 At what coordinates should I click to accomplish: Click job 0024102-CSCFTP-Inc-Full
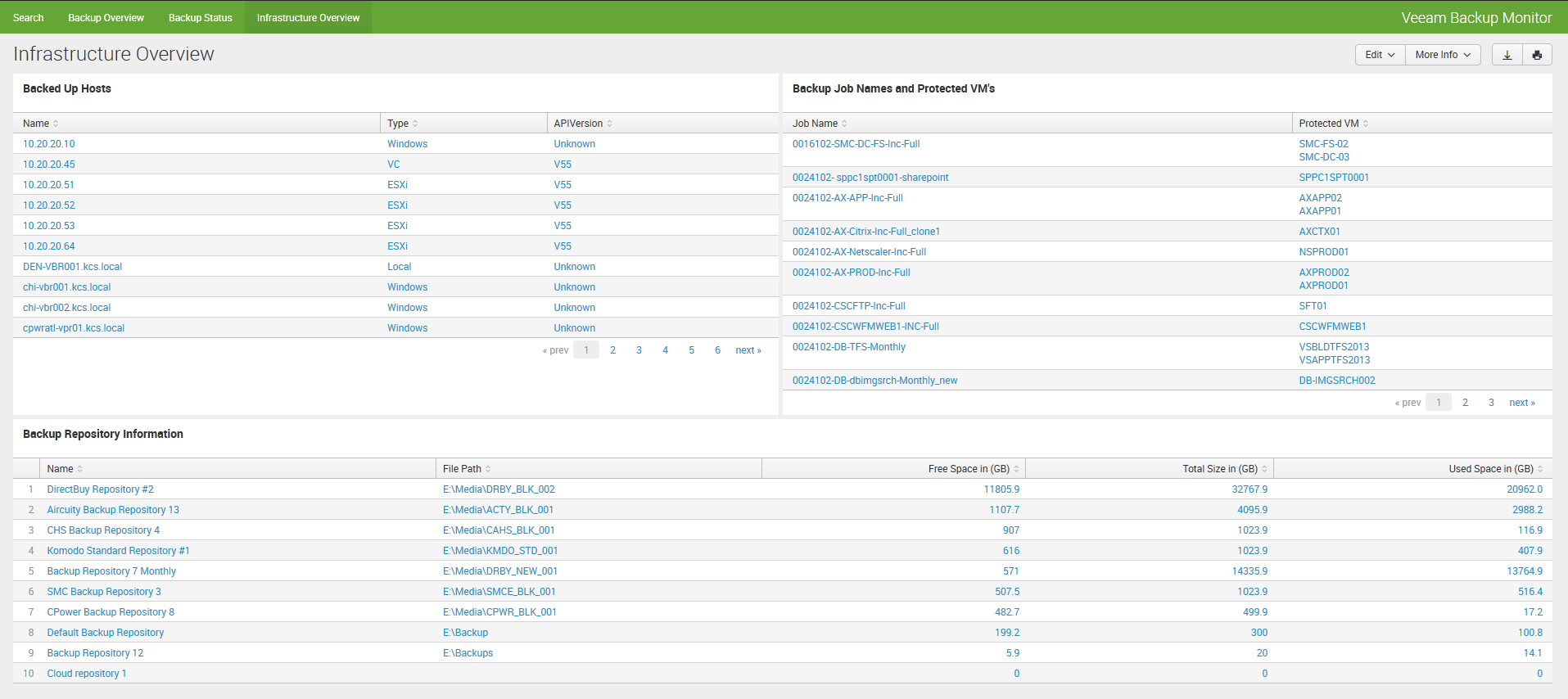[849, 306]
